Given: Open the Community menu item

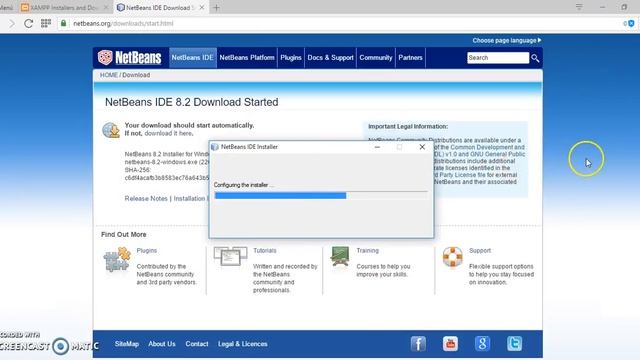Looking at the screenshot, I should coord(376,58).
